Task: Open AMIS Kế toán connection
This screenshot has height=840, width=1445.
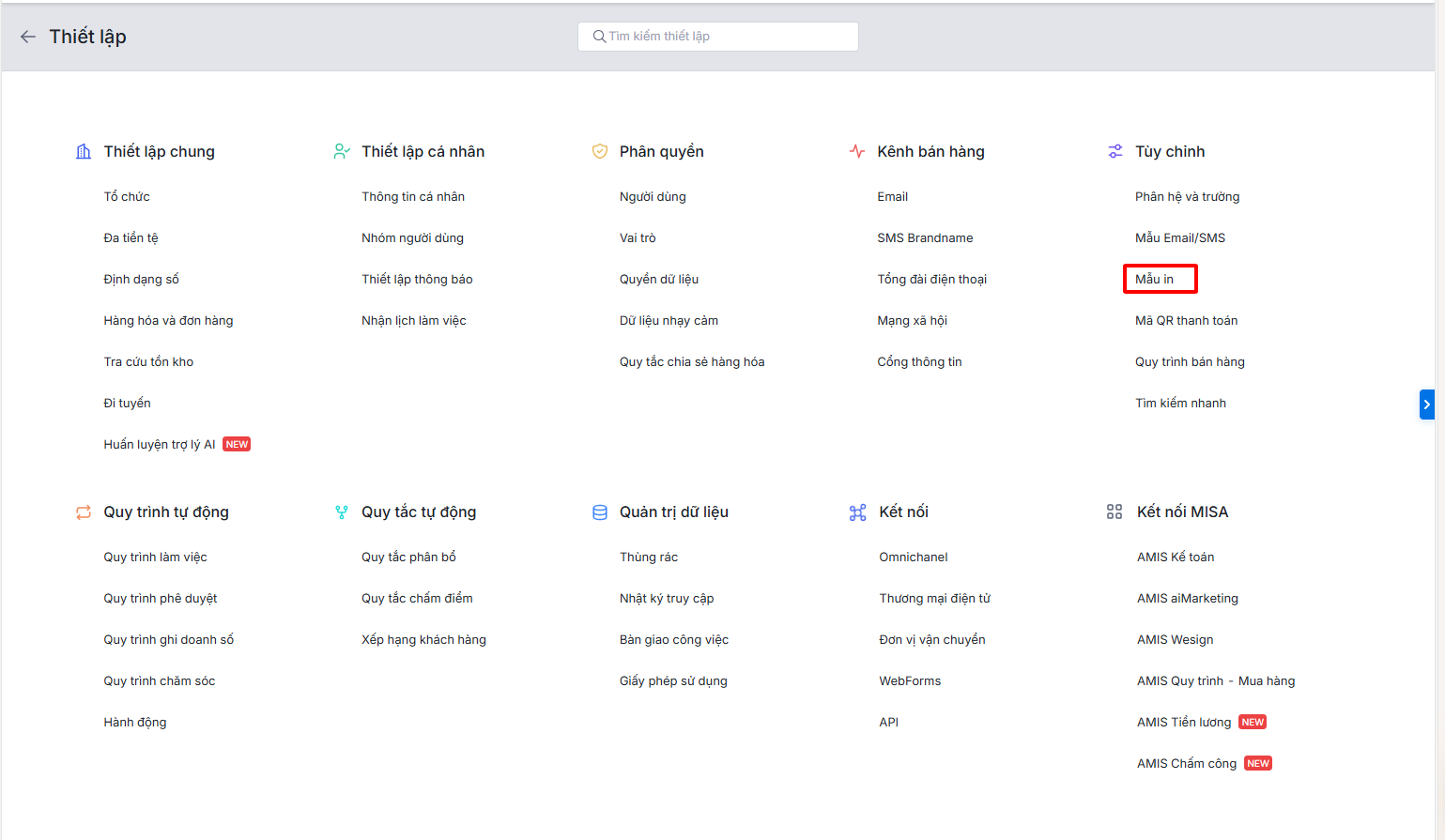Action: (x=1176, y=557)
